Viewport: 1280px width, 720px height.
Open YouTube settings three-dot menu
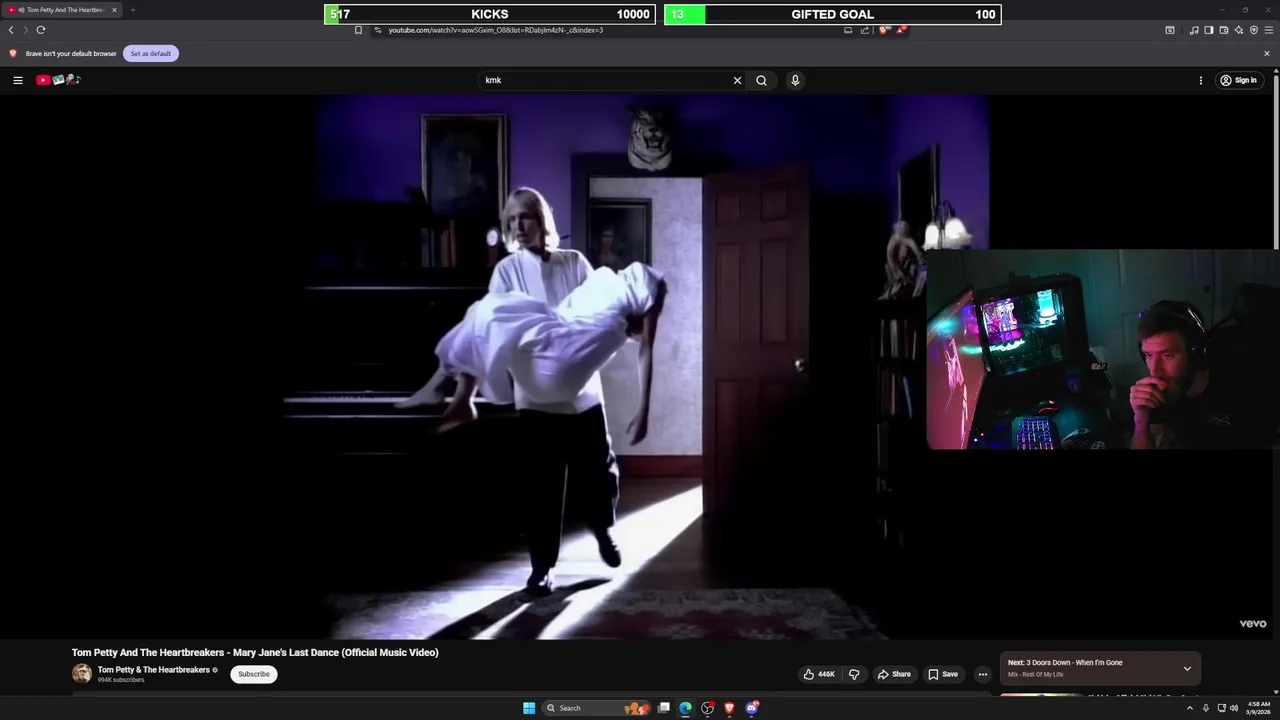coord(1201,80)
